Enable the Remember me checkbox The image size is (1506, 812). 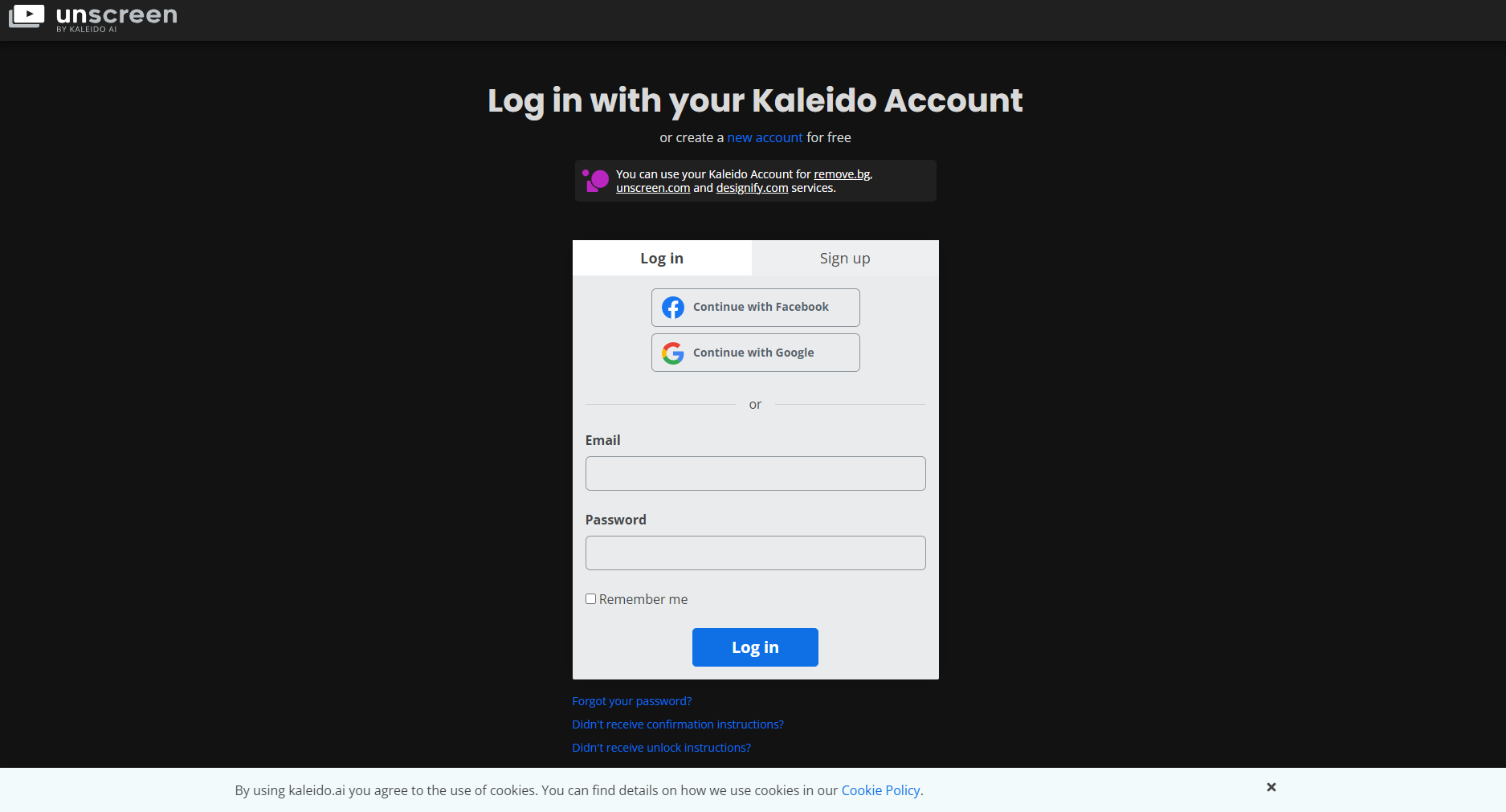click(x=590, y=599)
